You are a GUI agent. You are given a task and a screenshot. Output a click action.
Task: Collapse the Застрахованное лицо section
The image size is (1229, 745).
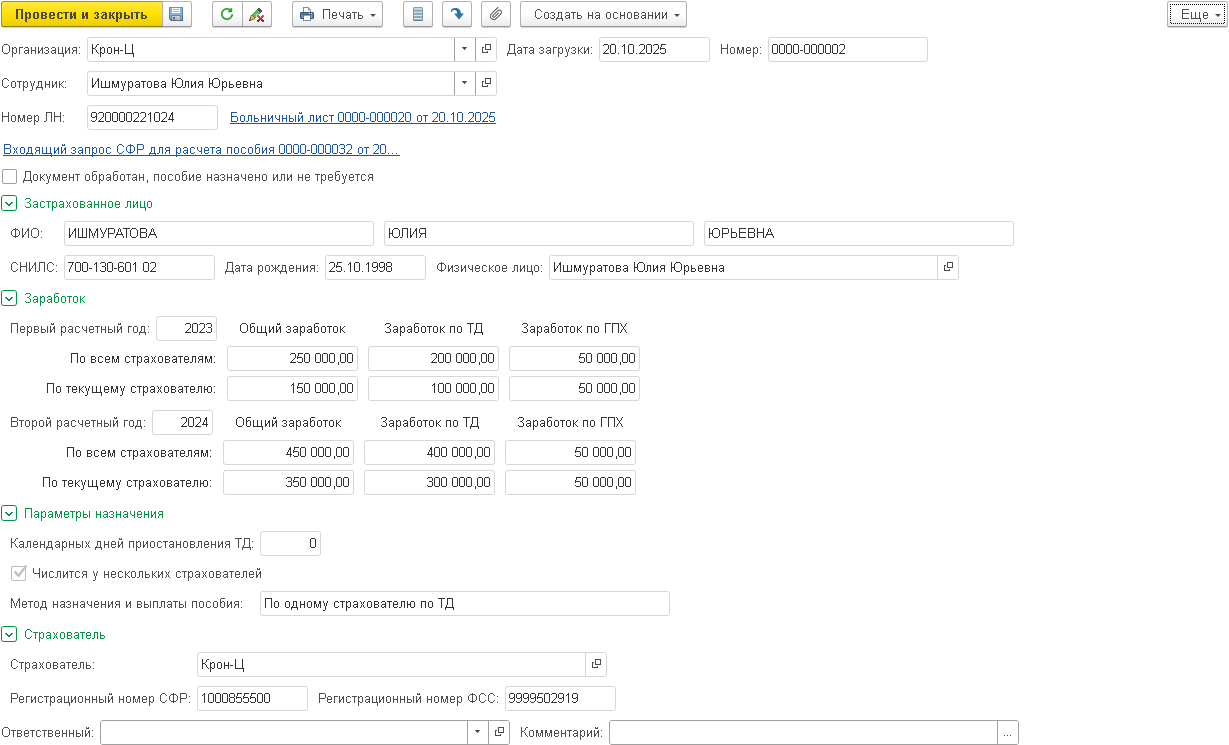10,204
